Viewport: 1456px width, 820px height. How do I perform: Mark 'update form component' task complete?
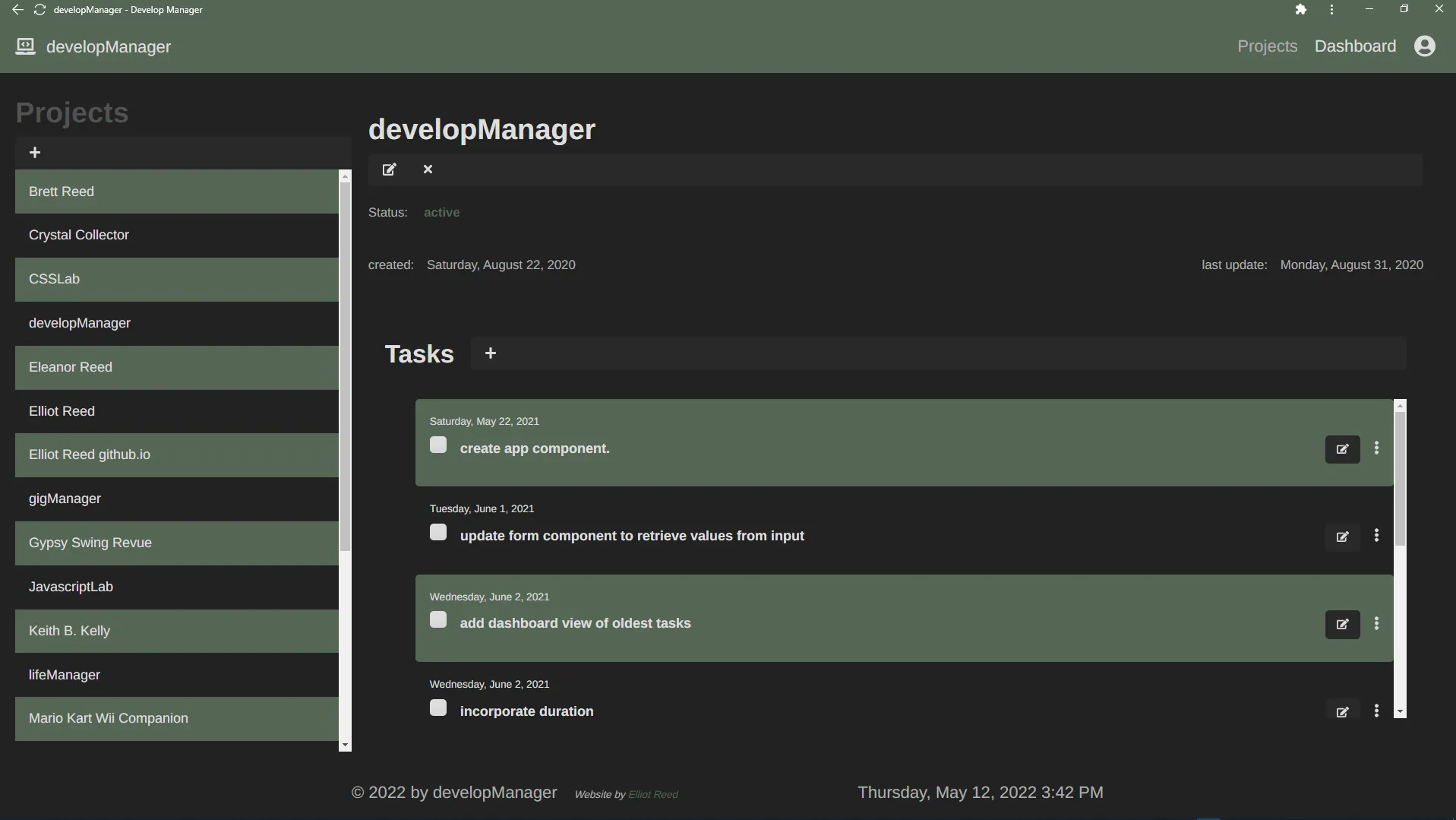pyautogui.click(x=437, y=532)
